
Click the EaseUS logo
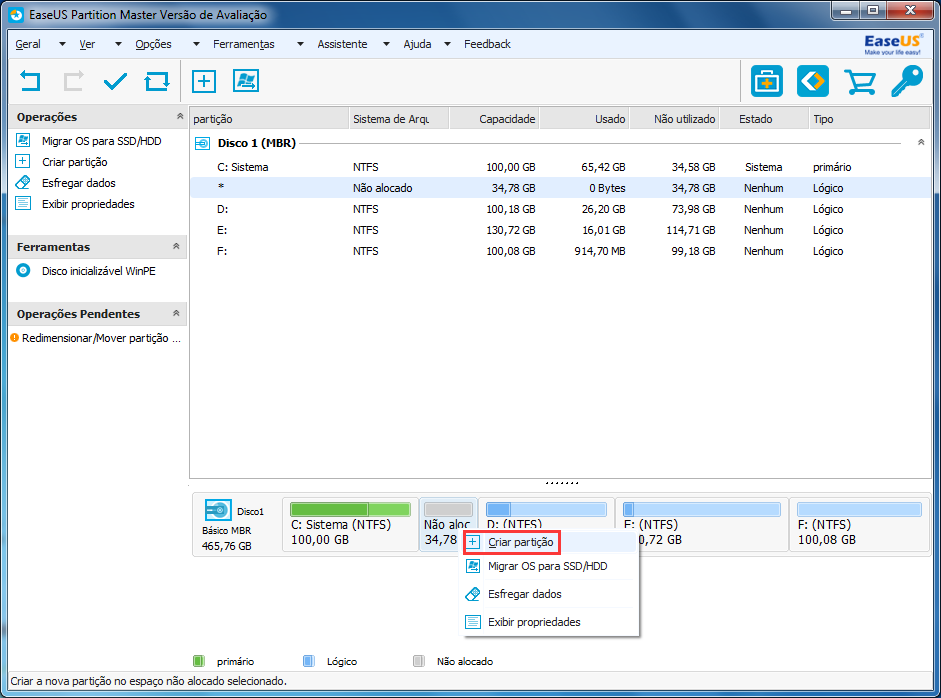[892, 44]
